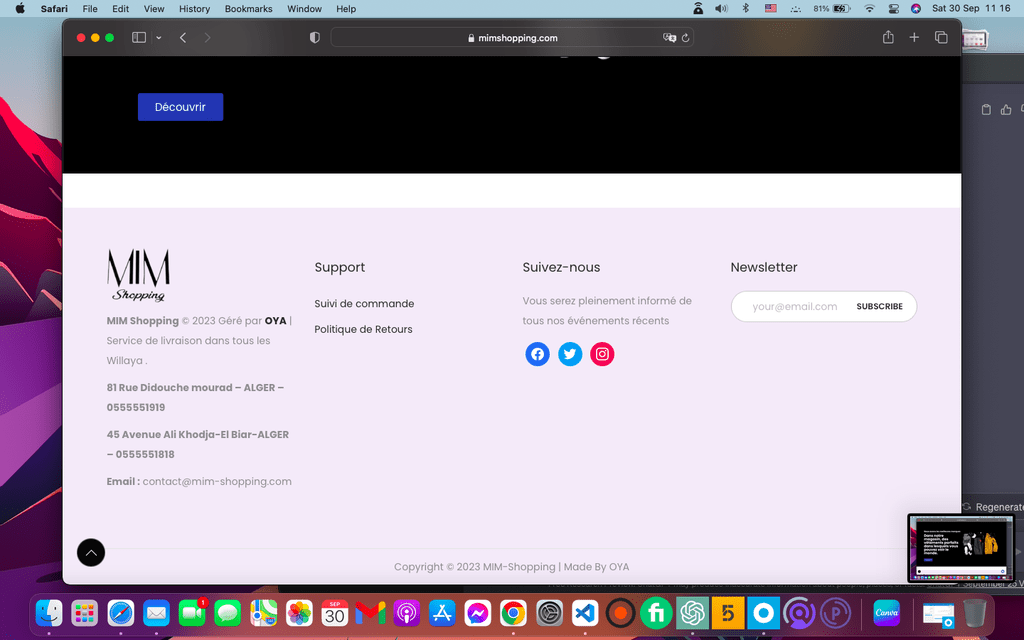Open the Help menu
Viewport: 1024px width, 640px height.
click(346, 8)
